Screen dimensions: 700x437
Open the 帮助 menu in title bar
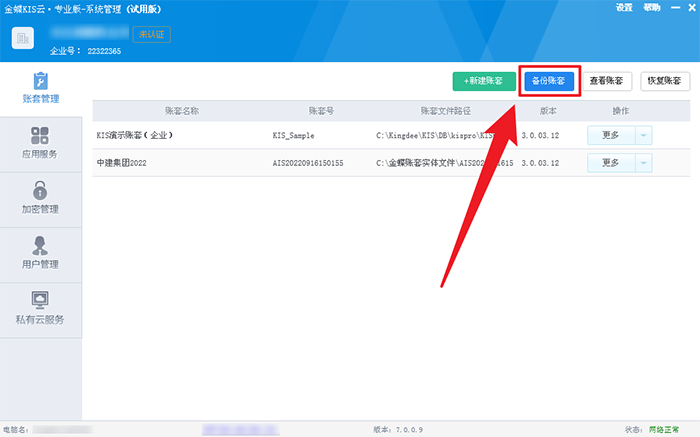pyautogui.click(x=652, y=7)
